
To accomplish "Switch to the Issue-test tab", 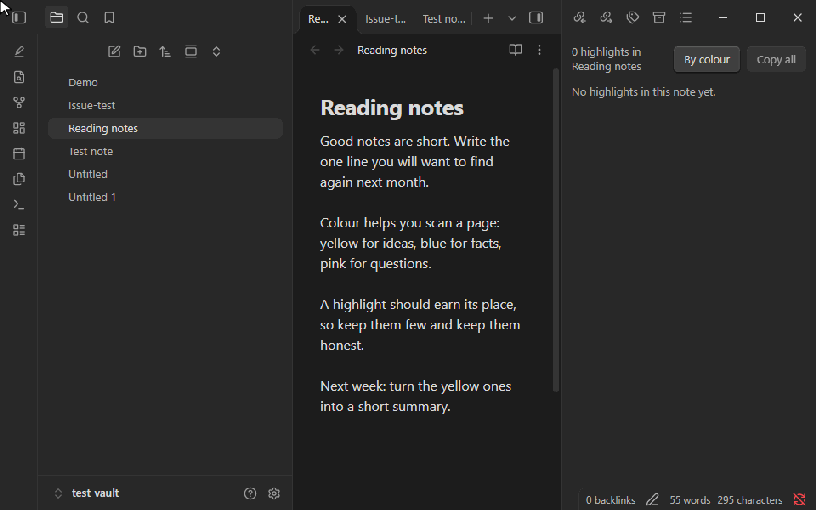I will (386, 19).
